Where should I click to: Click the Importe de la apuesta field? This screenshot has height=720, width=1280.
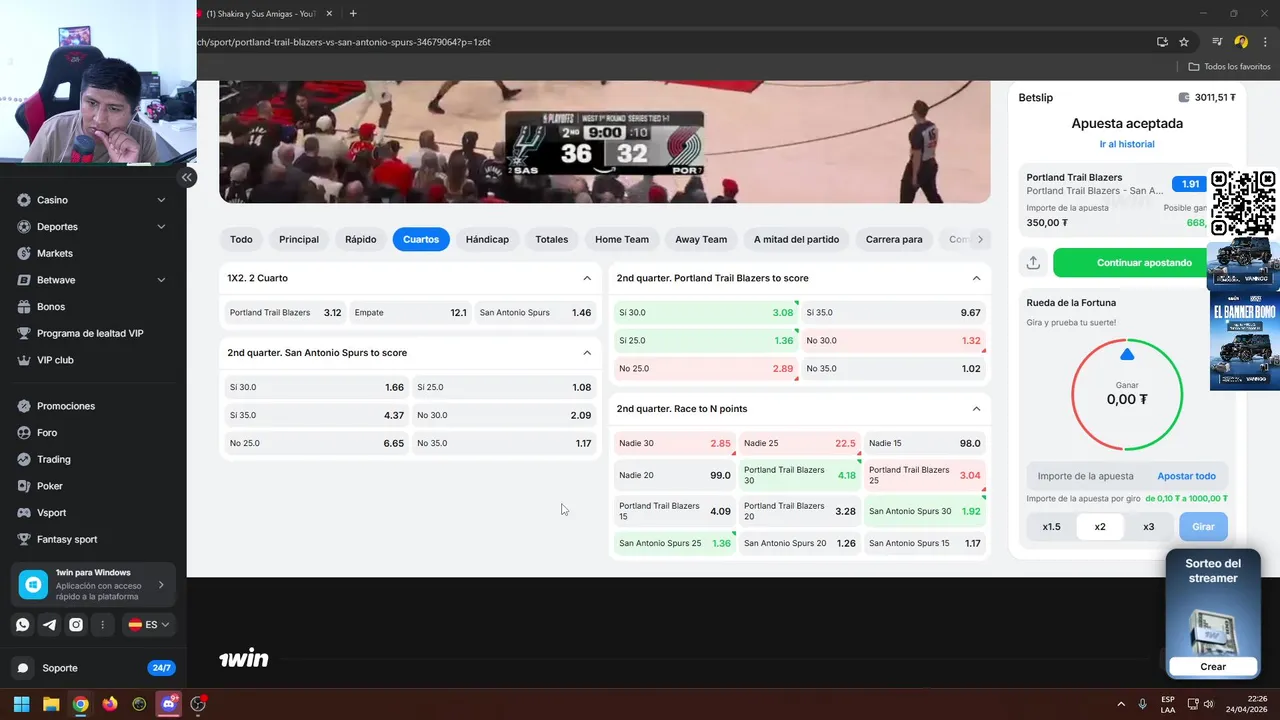click(x=1086, y=476)
